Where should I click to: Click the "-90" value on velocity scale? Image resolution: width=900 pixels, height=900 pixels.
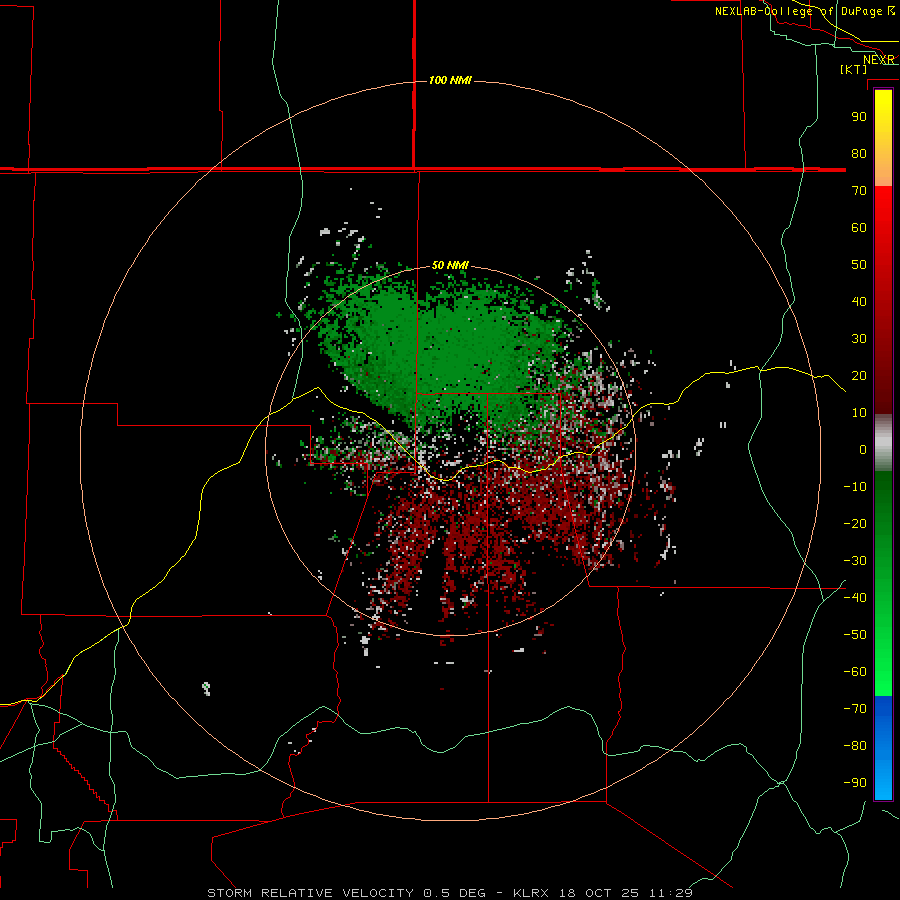coord(855,783)
